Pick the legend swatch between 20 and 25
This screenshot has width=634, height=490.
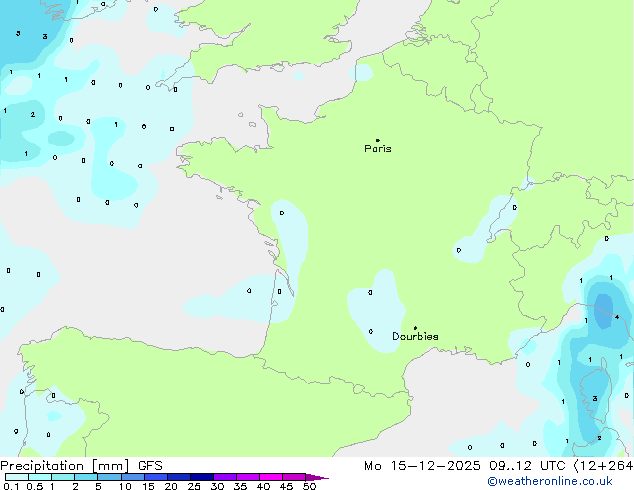(179, 477)
